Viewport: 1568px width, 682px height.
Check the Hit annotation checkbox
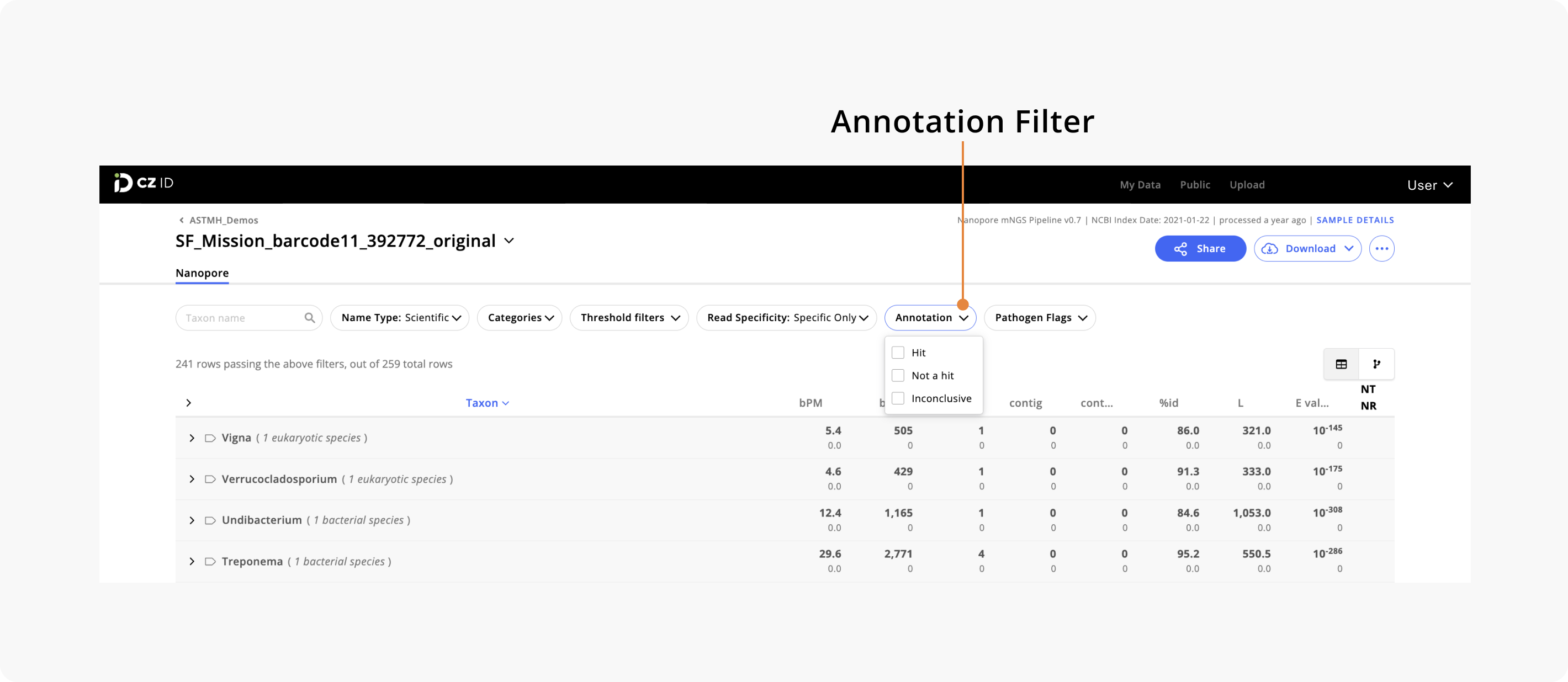pos(898,352)
